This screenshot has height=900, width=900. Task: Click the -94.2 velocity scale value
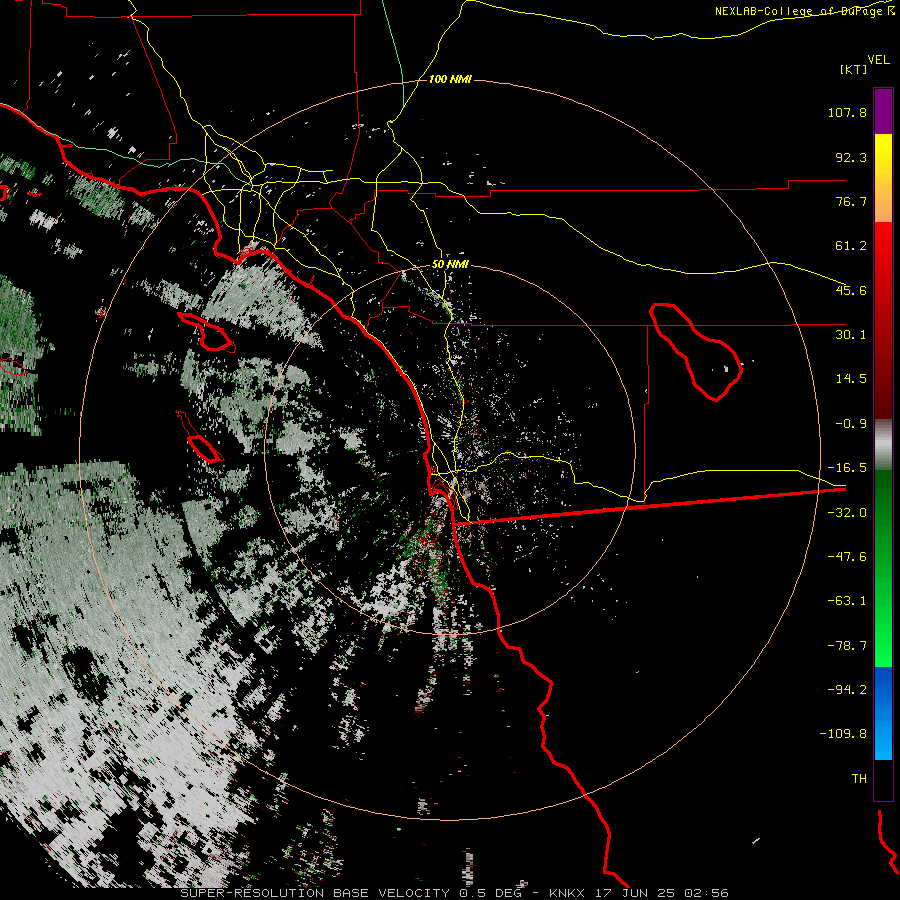(x=847, y=690)
